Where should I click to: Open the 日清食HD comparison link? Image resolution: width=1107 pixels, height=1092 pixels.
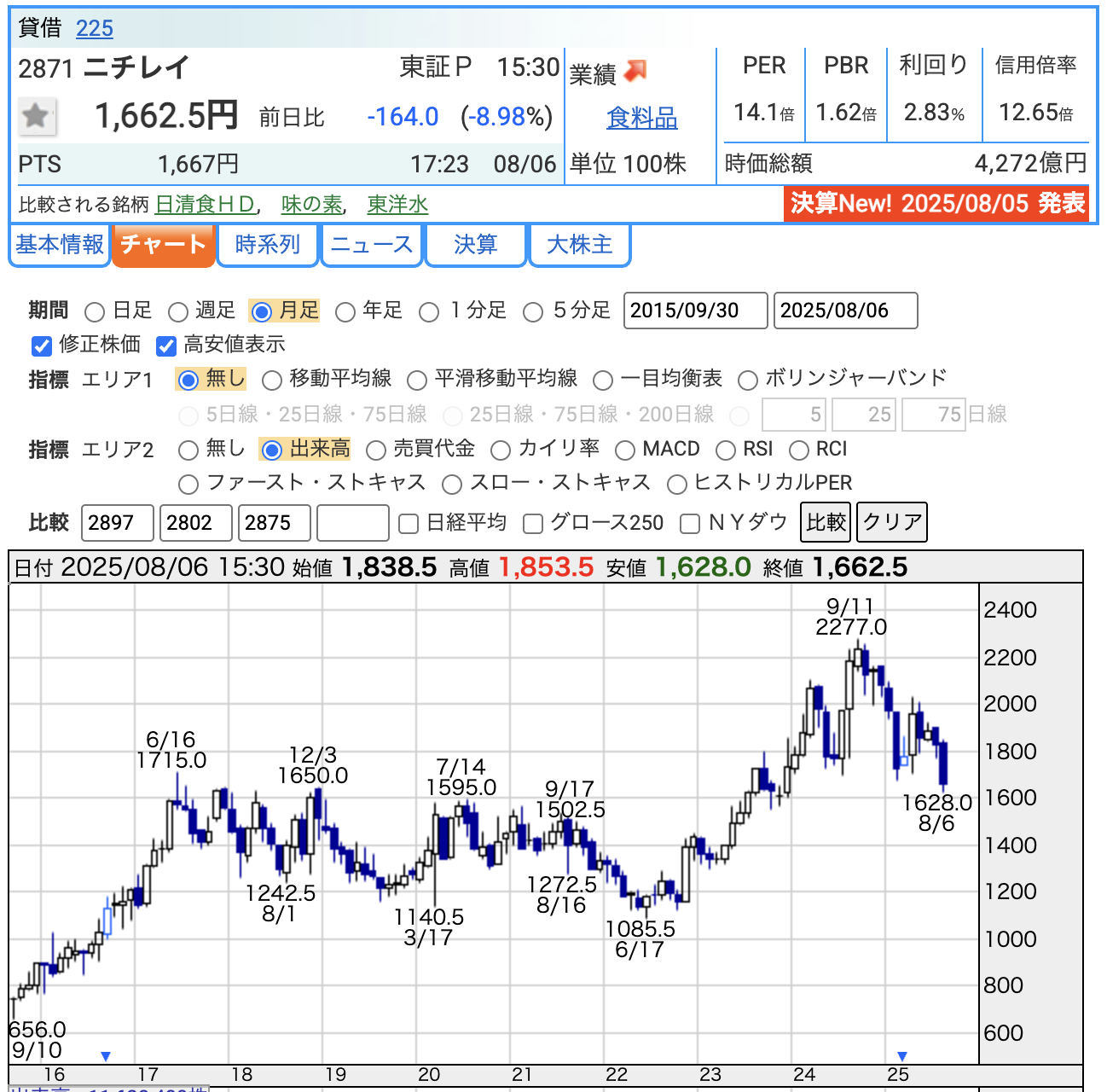pos(206,205)
